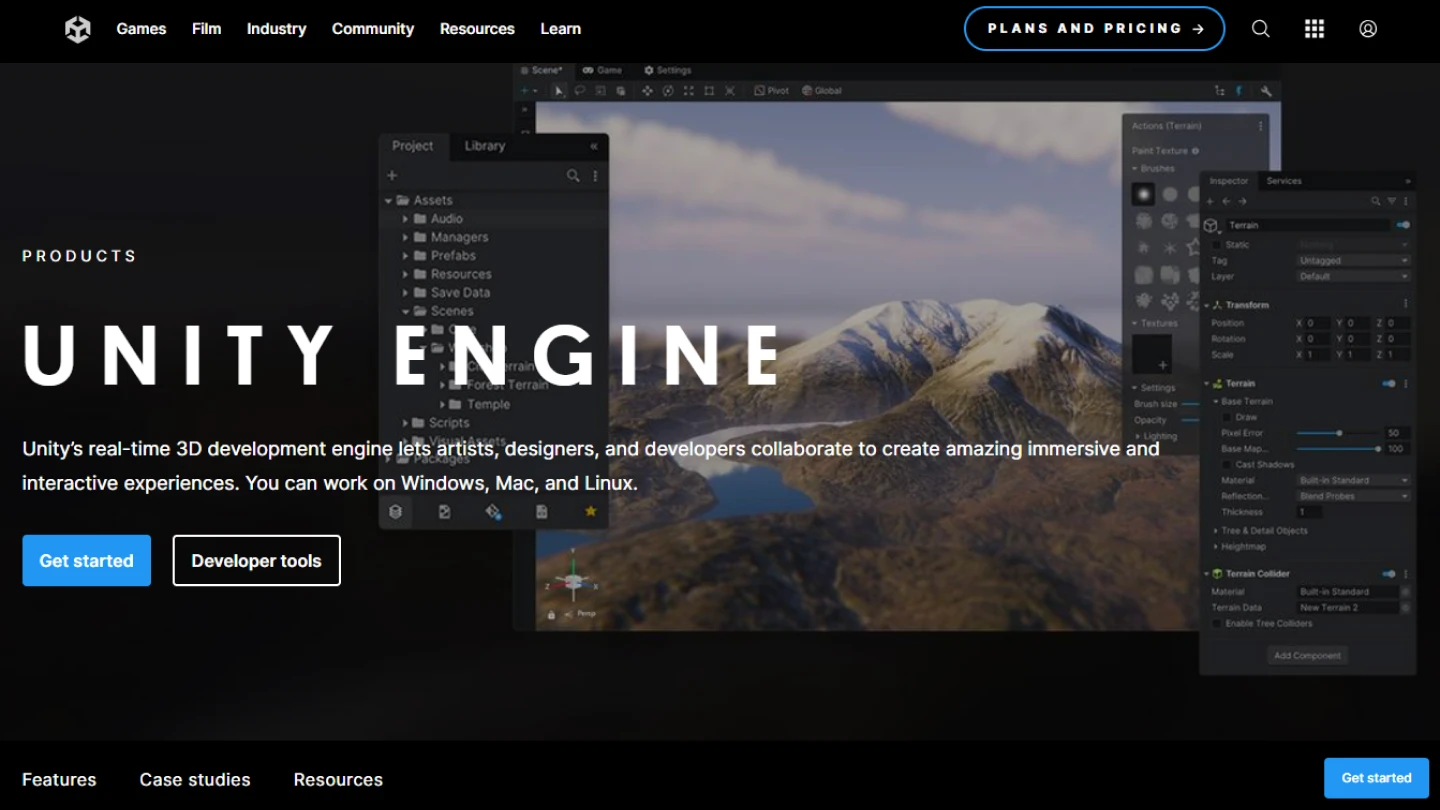This screenshot has height=810, width=1440.
Task: Click the Inspector back arrow
Action: coord(1227,201)
